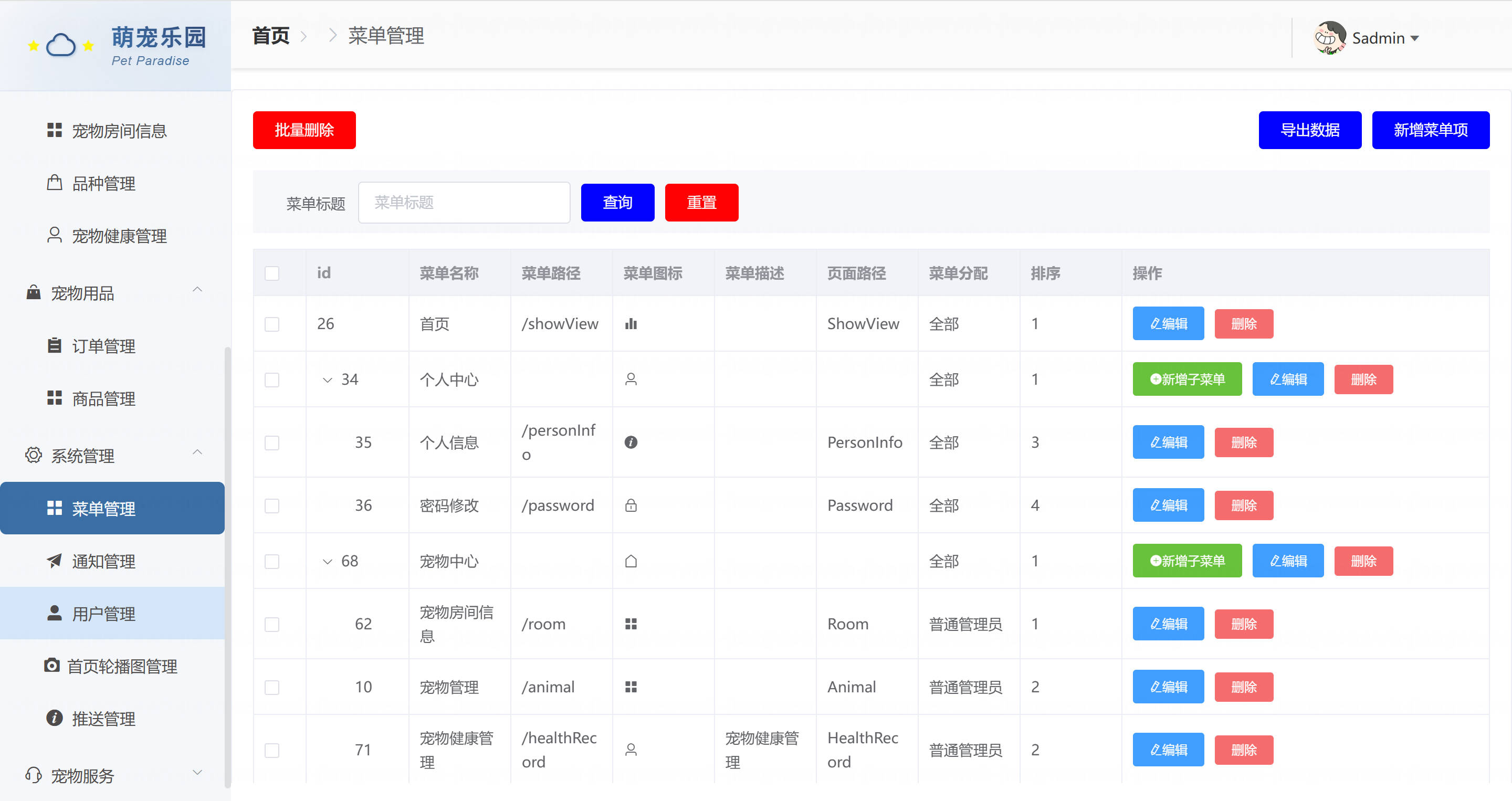Click clipboard icon beside 订单管理
This screenshot has height=801, width=1512.
(x=55, y=345)
